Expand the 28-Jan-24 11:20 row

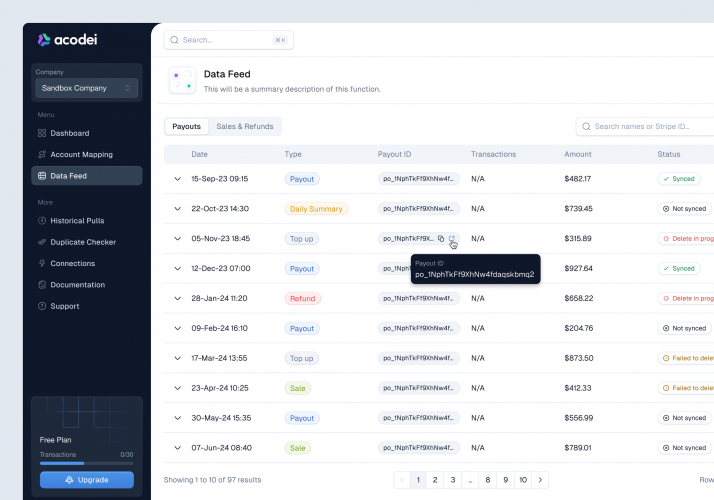coord(178,299)
